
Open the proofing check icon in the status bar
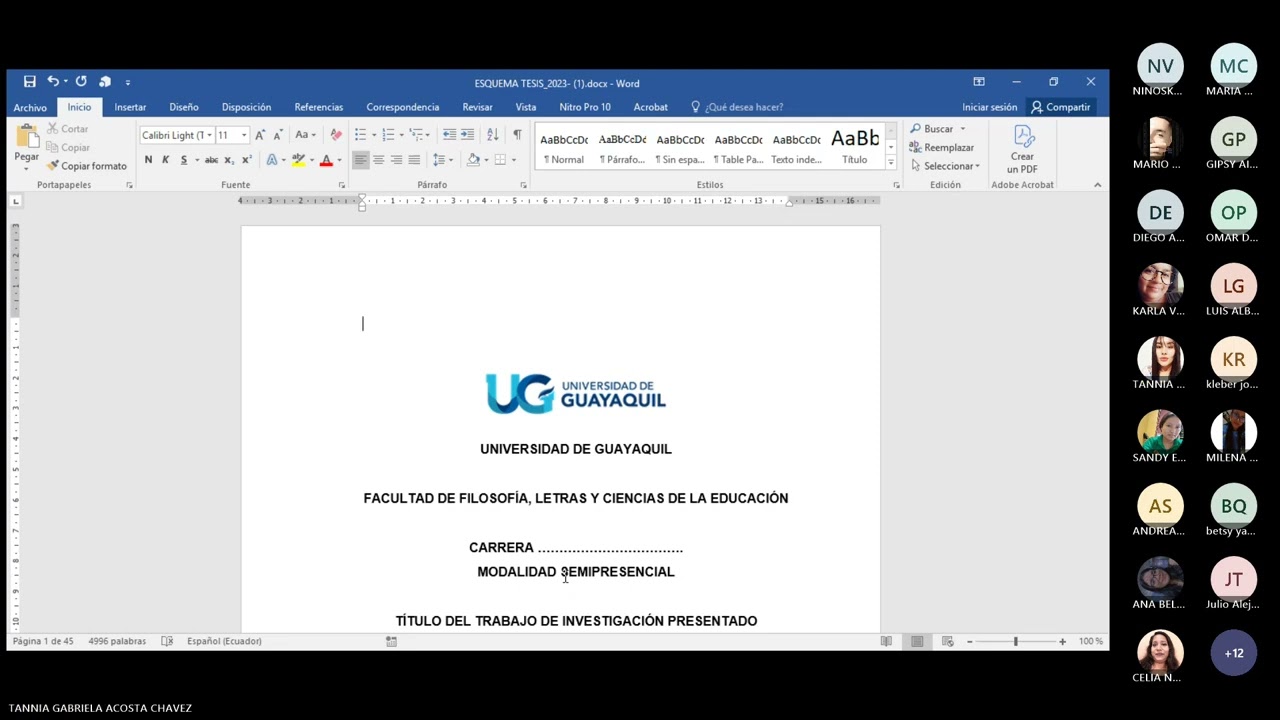167,641
